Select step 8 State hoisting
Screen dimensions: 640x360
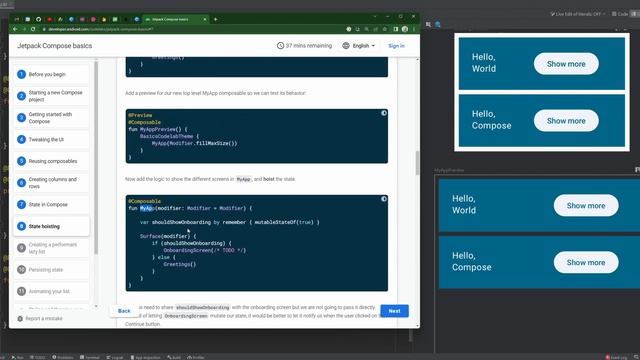click(x=51, y=226)
